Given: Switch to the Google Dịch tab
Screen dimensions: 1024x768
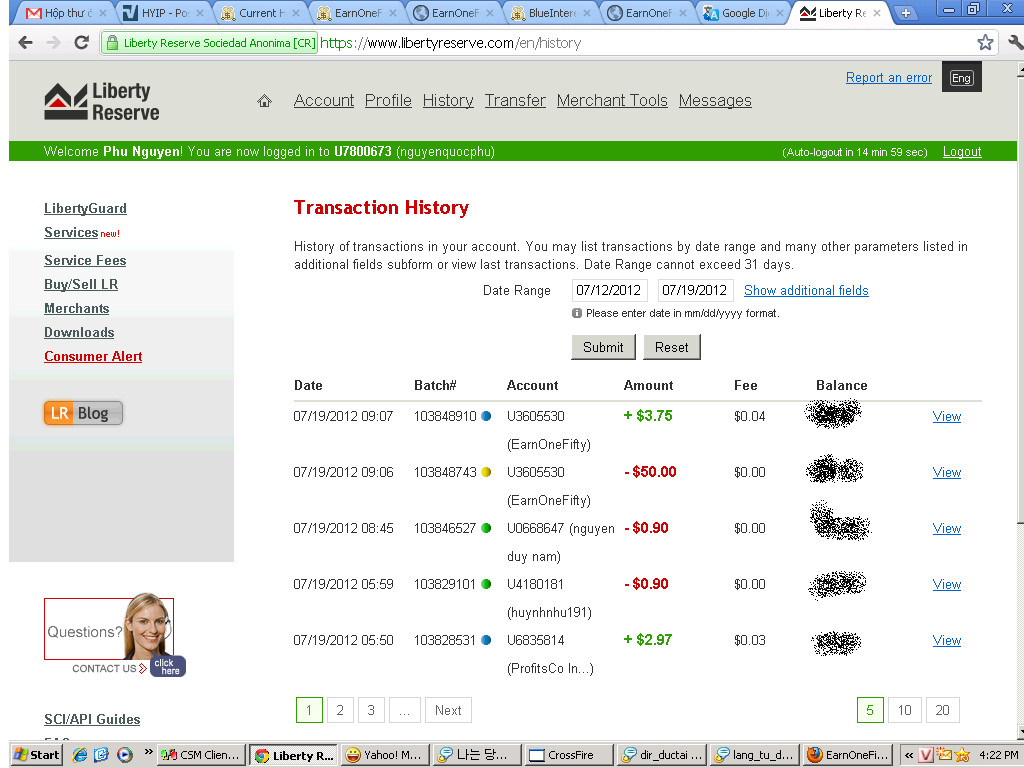Looking at the screenshot, I should pos(743,13).
